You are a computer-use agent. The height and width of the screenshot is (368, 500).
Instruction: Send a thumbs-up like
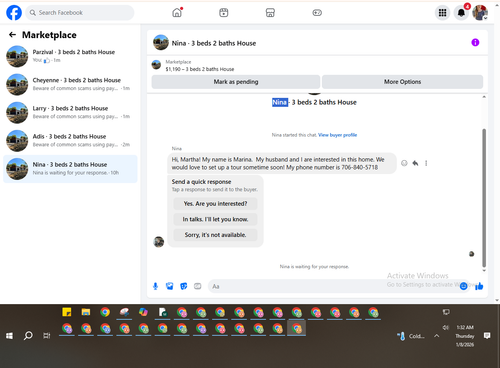[479, 286]
